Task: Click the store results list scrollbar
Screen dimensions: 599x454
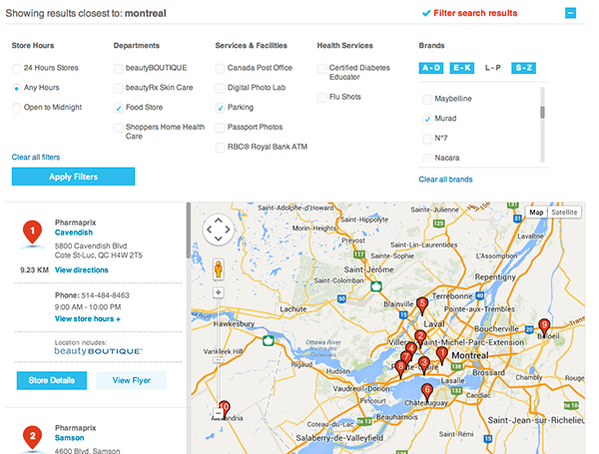Action: tap(188, 230)
